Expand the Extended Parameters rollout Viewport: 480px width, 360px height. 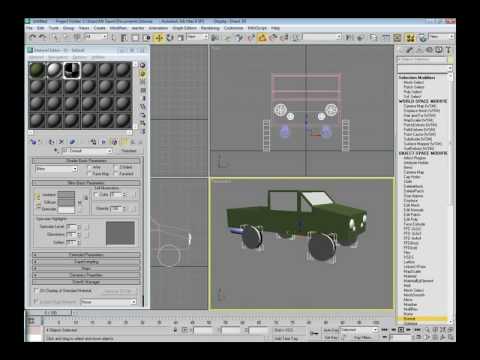pyautogui.click(x=86, y=255)
